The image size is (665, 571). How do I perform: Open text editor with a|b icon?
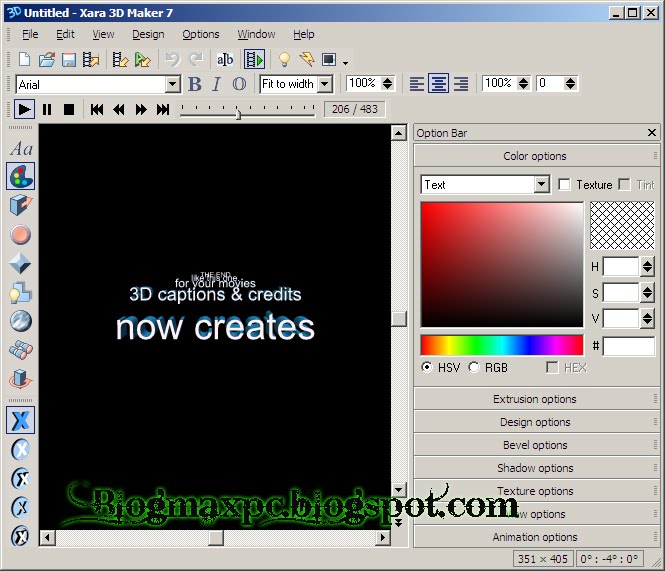pos(225,59)
